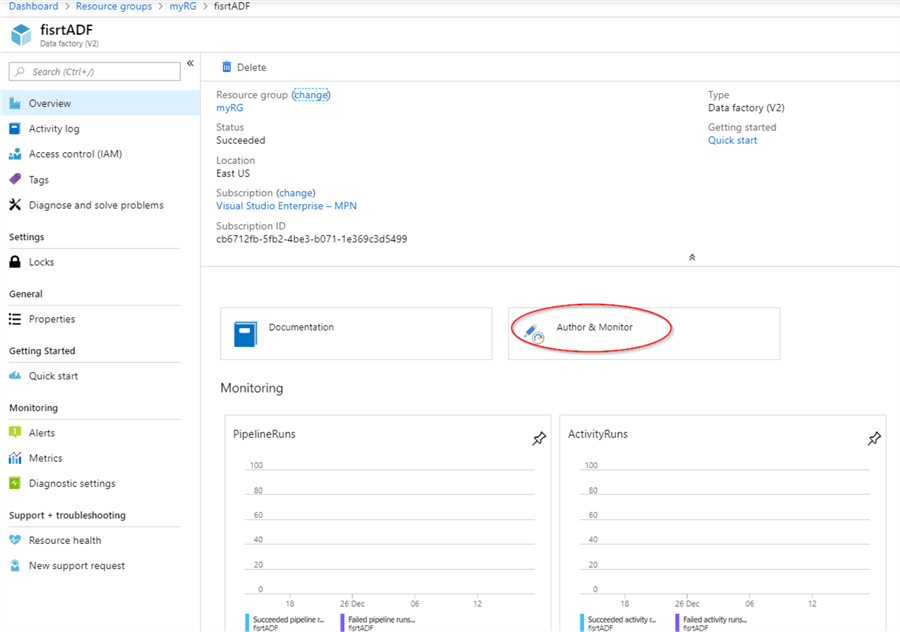Screen dimensions: 900x632
Task: Open Quick start link under Getting started
Action: [x=732, y=140]
